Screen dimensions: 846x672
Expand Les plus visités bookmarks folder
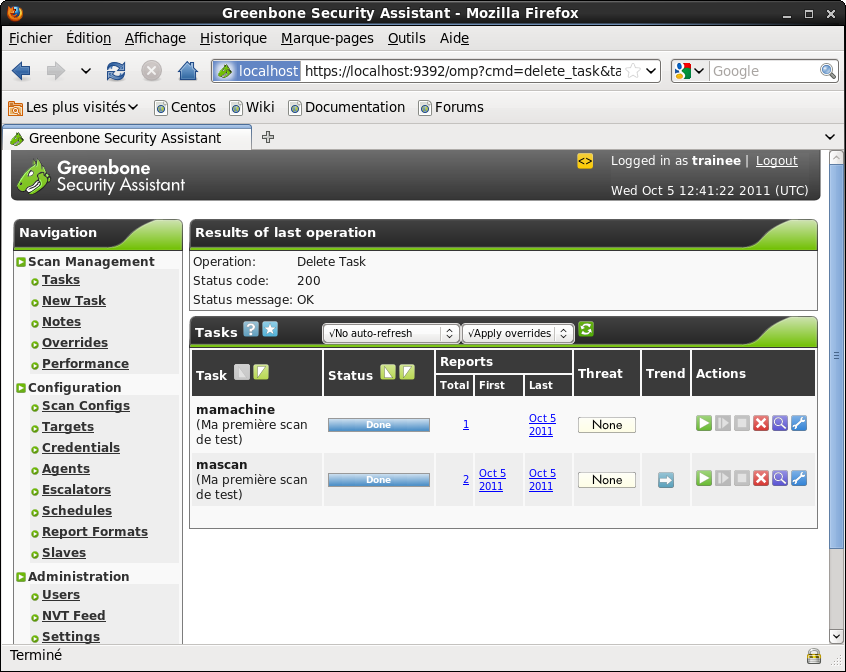click(x=73, y=107)
